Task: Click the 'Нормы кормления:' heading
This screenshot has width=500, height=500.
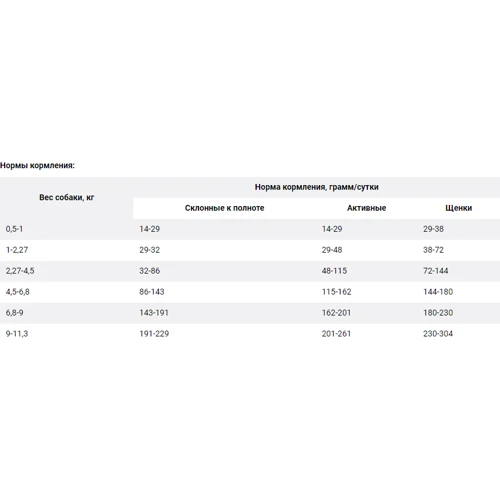Action: pyautogui.click(x=37, y=166)
